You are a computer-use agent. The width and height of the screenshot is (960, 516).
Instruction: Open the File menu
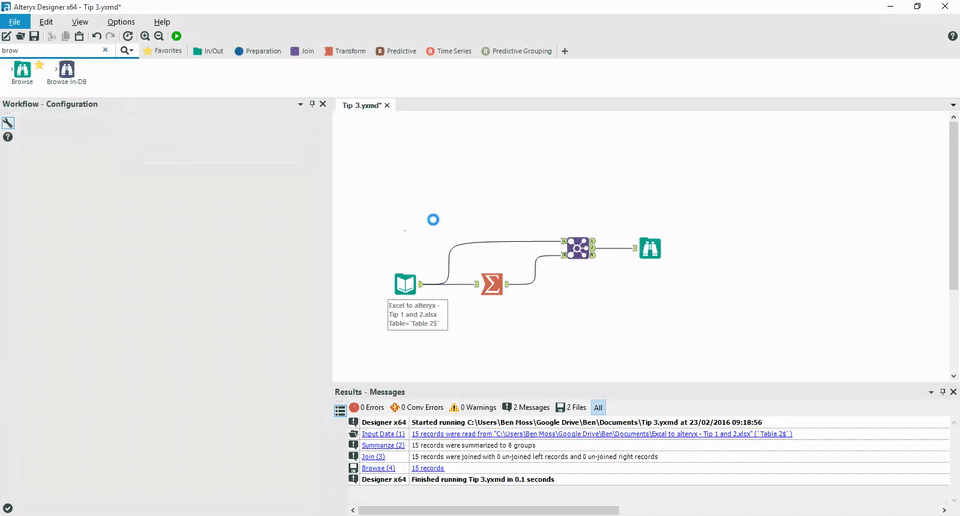(15, 22)
